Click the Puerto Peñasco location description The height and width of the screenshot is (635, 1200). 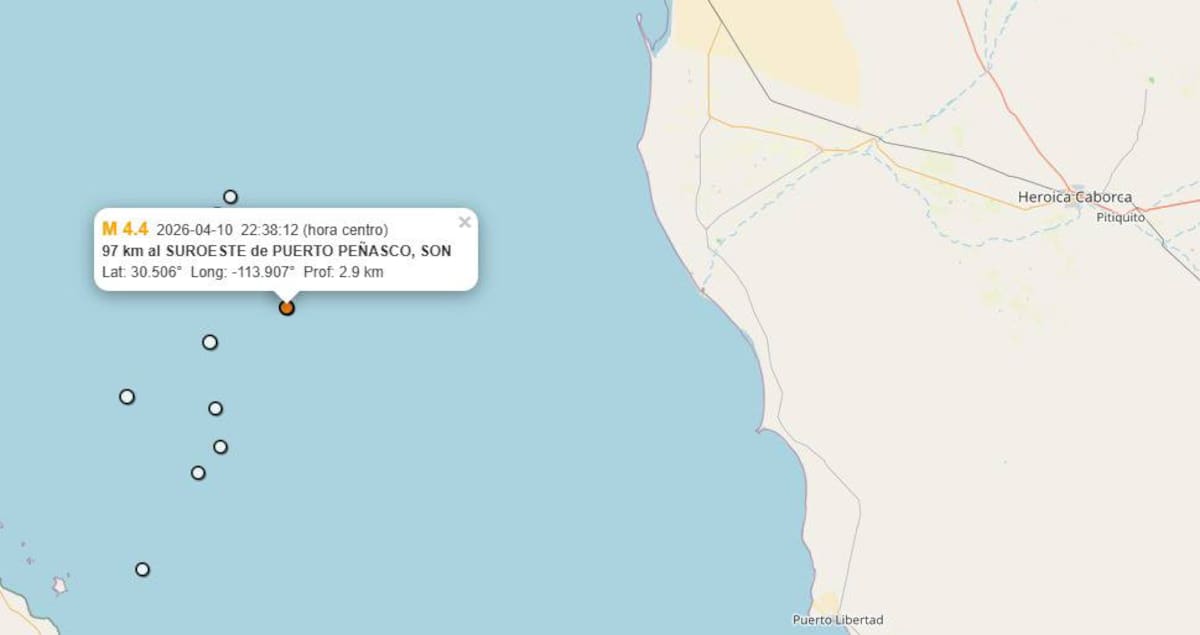click(276, 251)
